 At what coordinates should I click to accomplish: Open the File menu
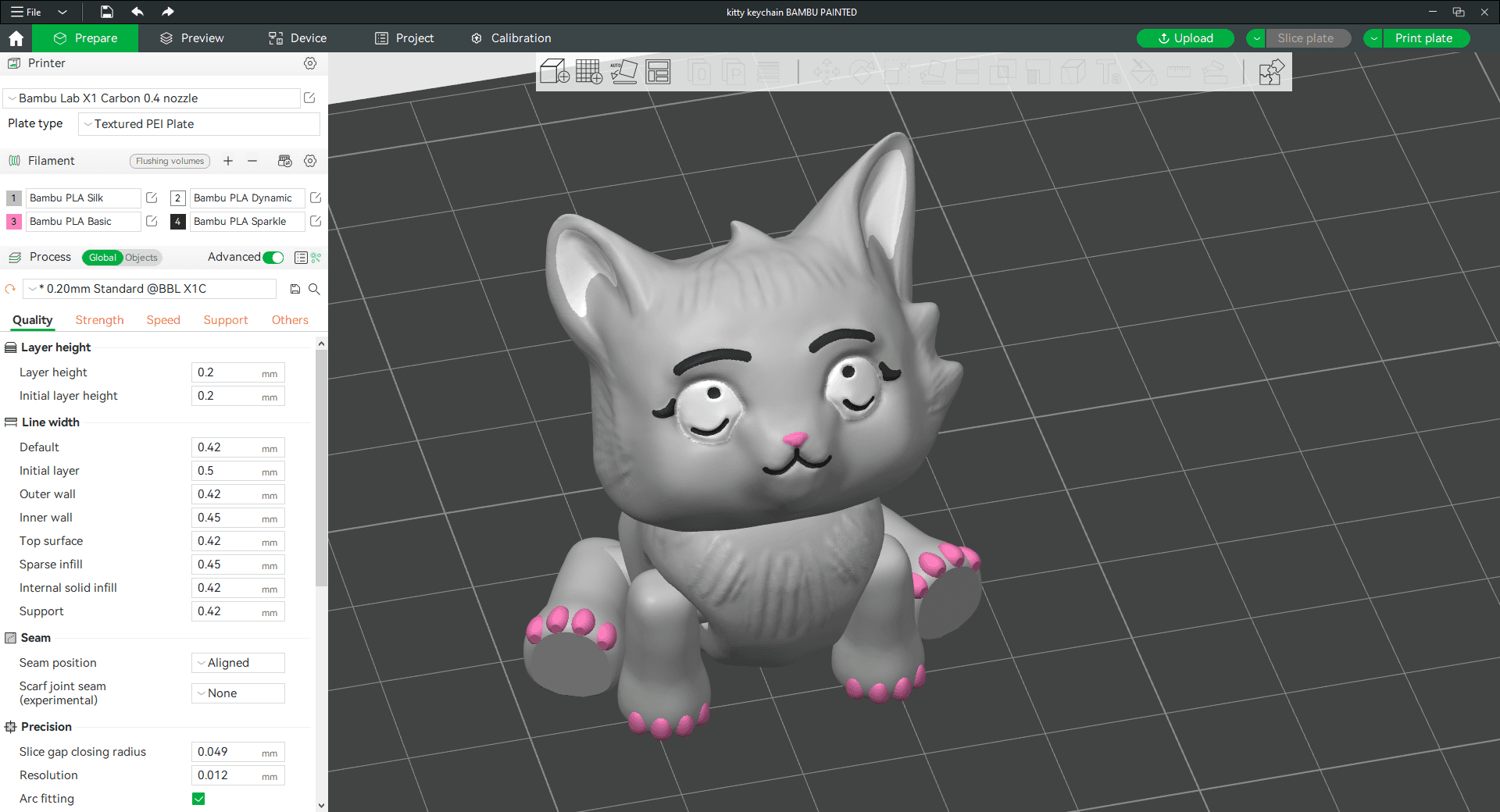click(x=27, y=12)
